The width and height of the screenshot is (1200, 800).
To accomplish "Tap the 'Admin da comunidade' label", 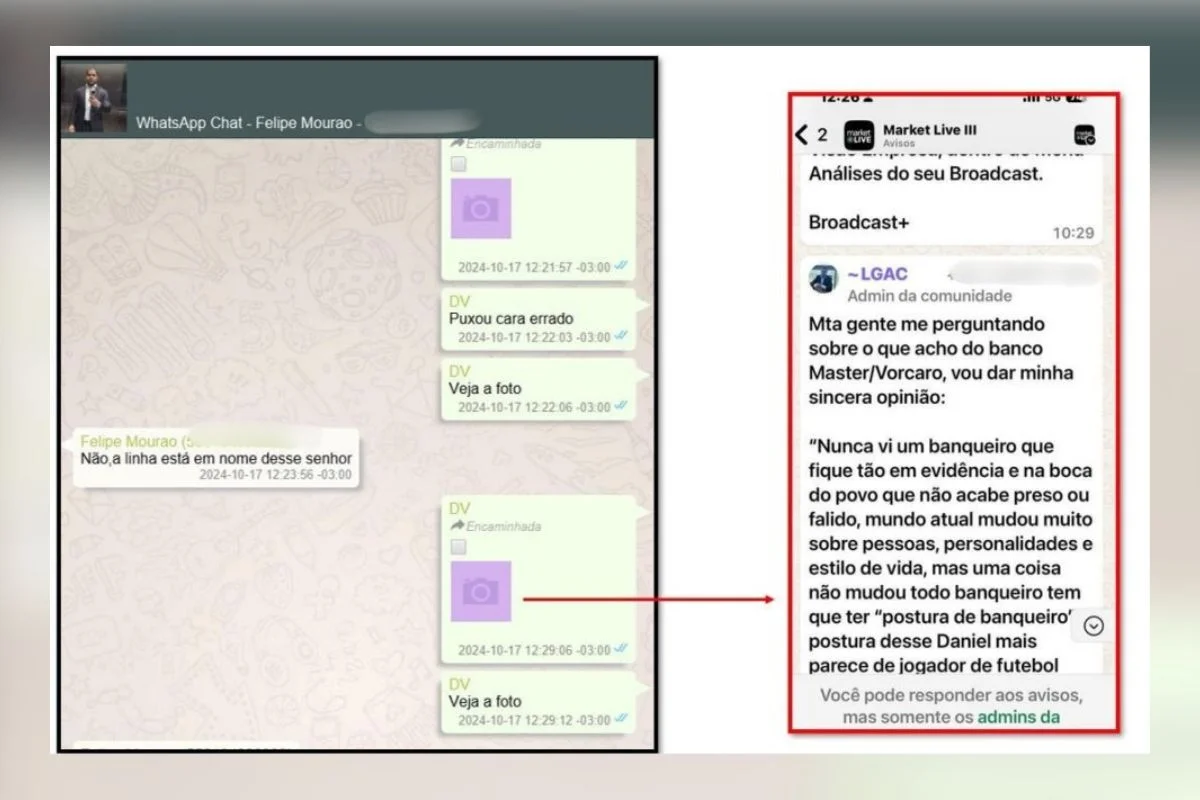I will 929,296.
